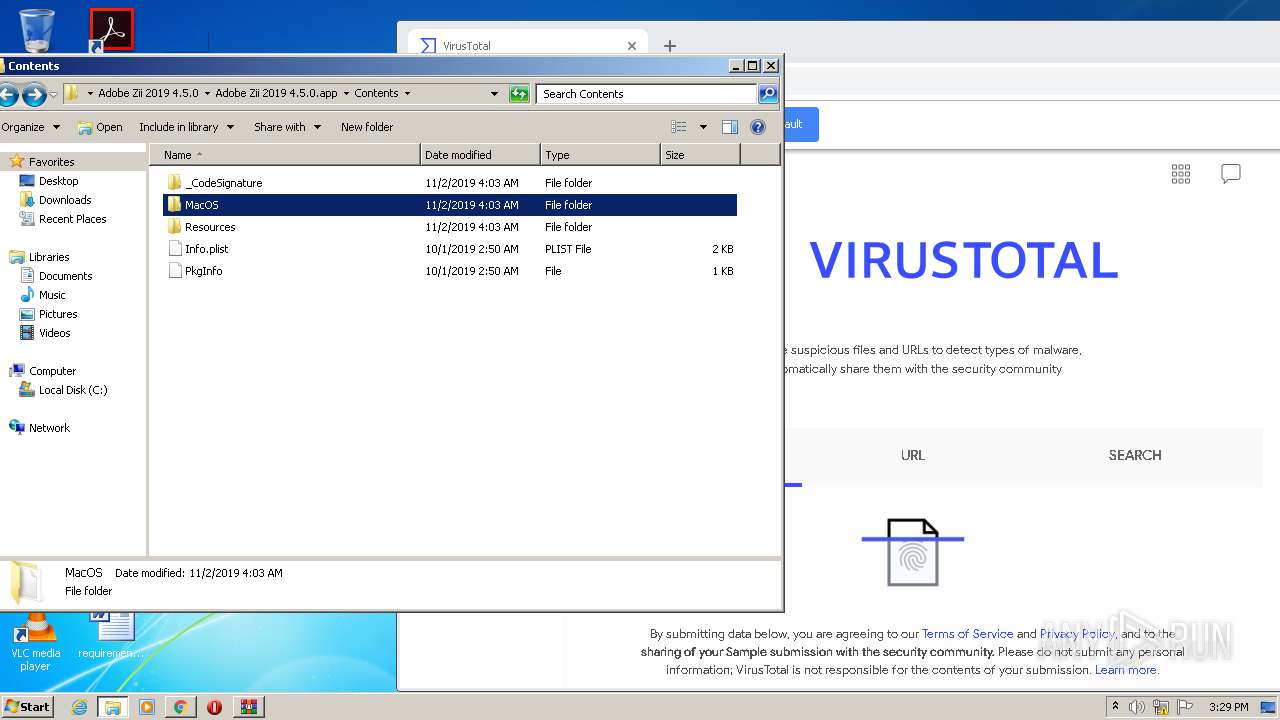Image resolution: width=1280 pixels, height=720 pixels.
Task: Click Computer in the navigation pane
Action: [52, 371]
